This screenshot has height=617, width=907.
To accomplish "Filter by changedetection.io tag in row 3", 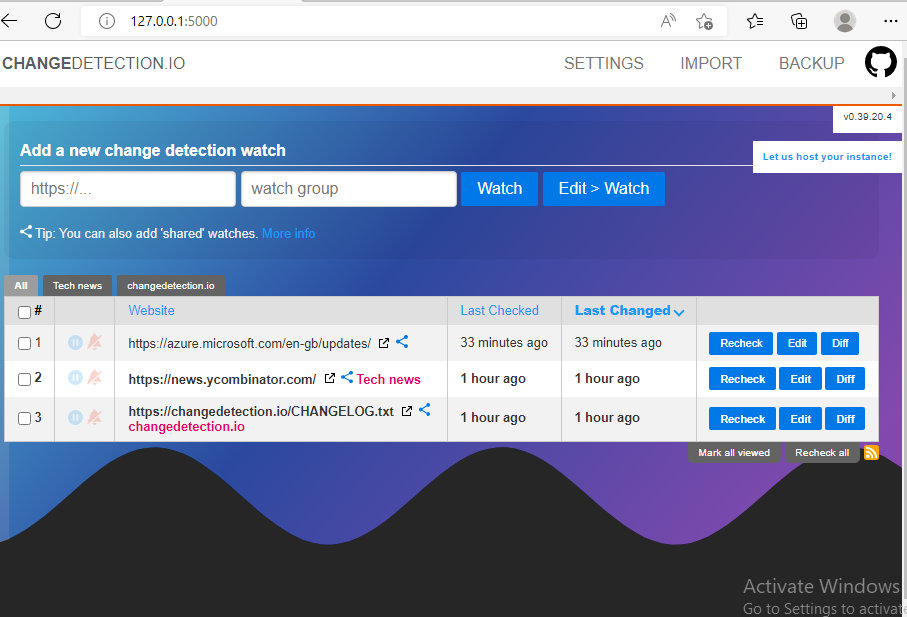I will click(x=186, y=427).
